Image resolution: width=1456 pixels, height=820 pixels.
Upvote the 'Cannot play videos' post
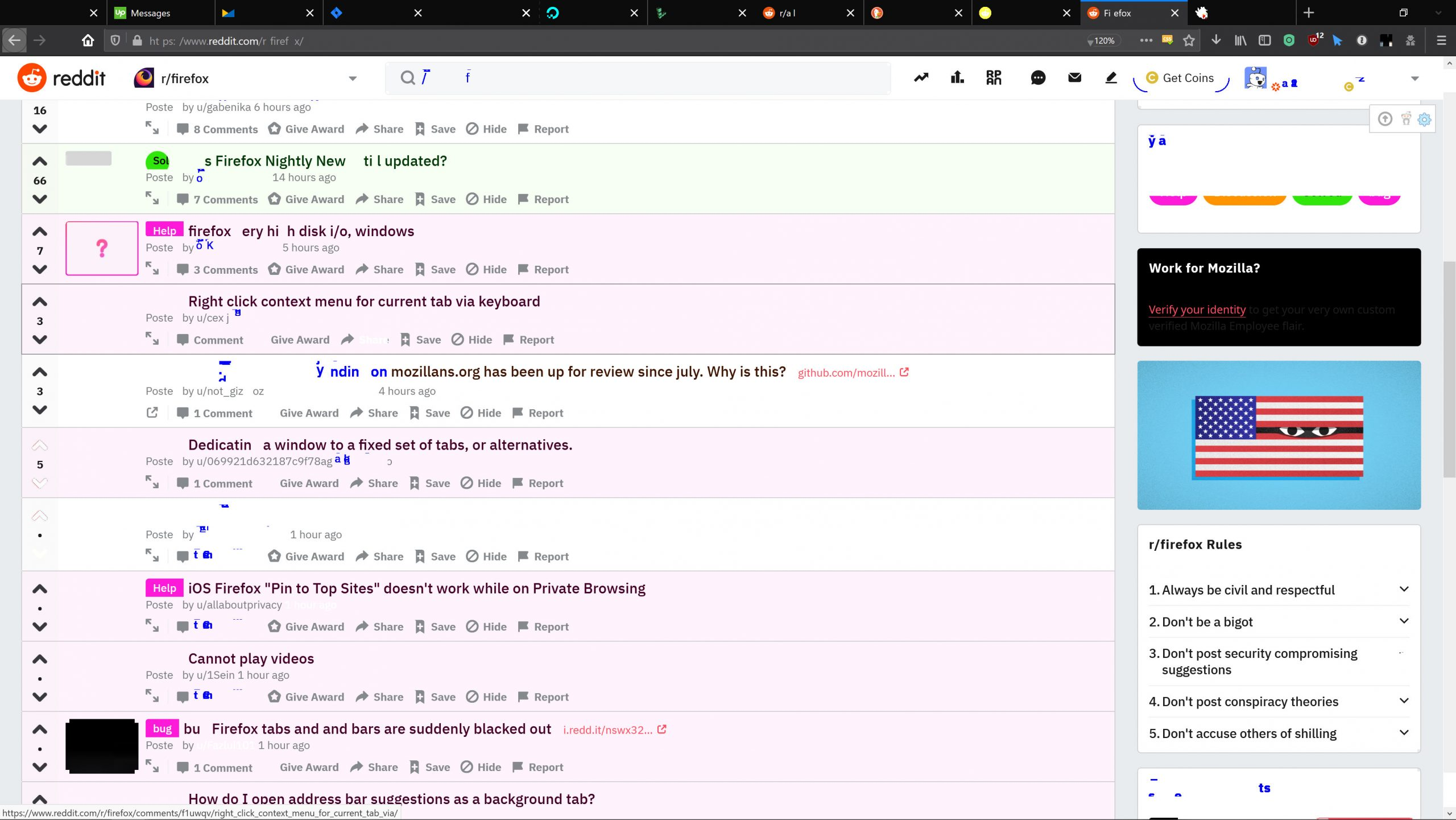(x=39, y=660)
